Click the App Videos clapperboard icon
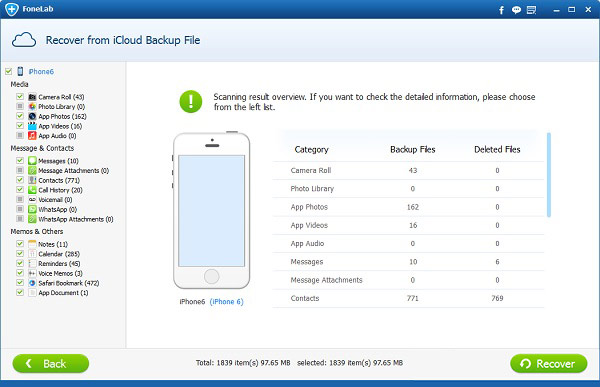 [33, 126]
